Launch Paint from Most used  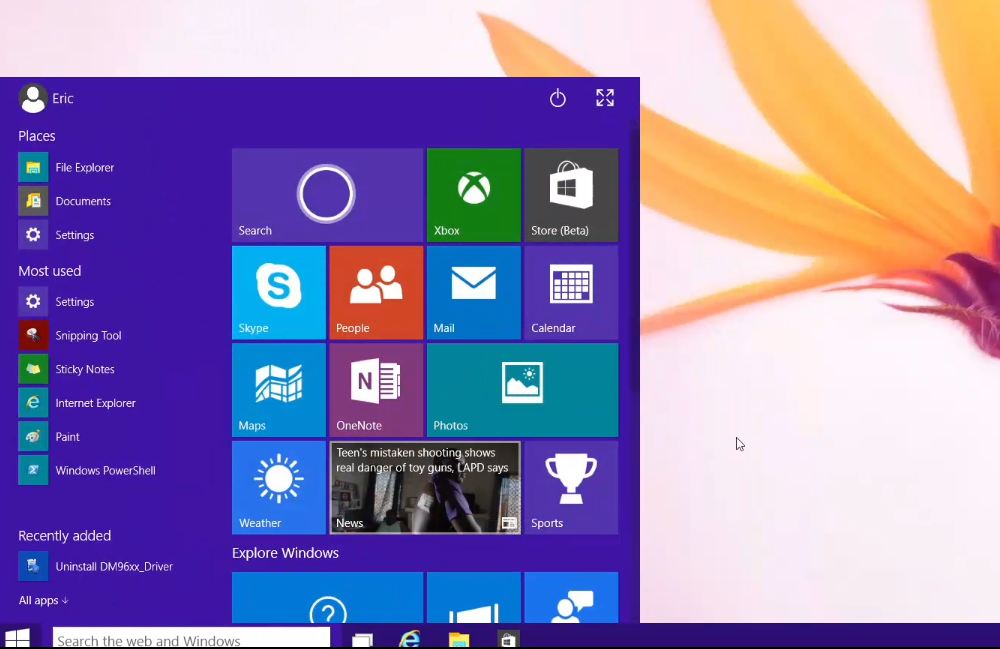tap(49, 437)
